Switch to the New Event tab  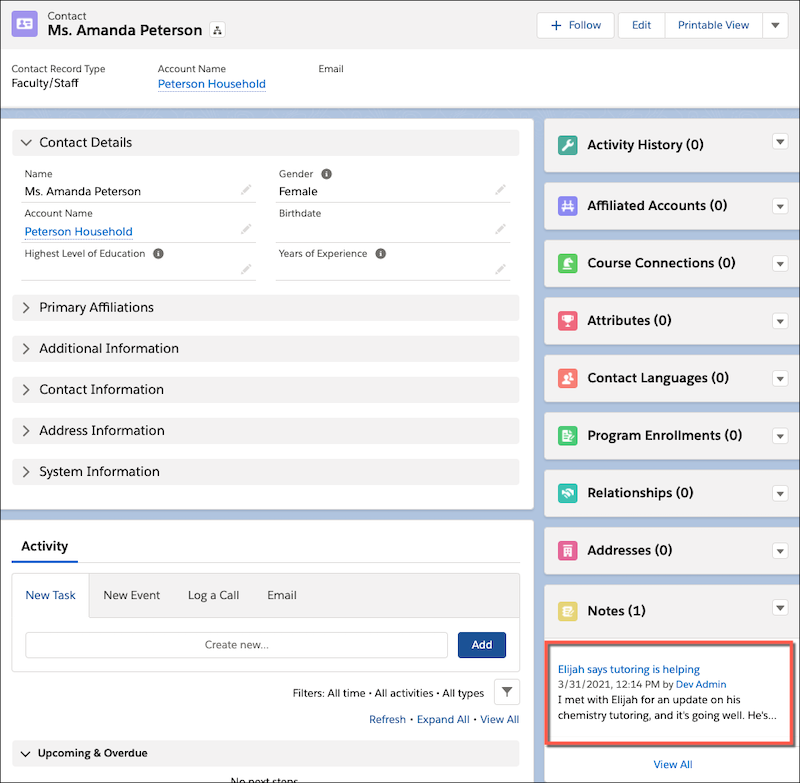(x=131, y=595)
